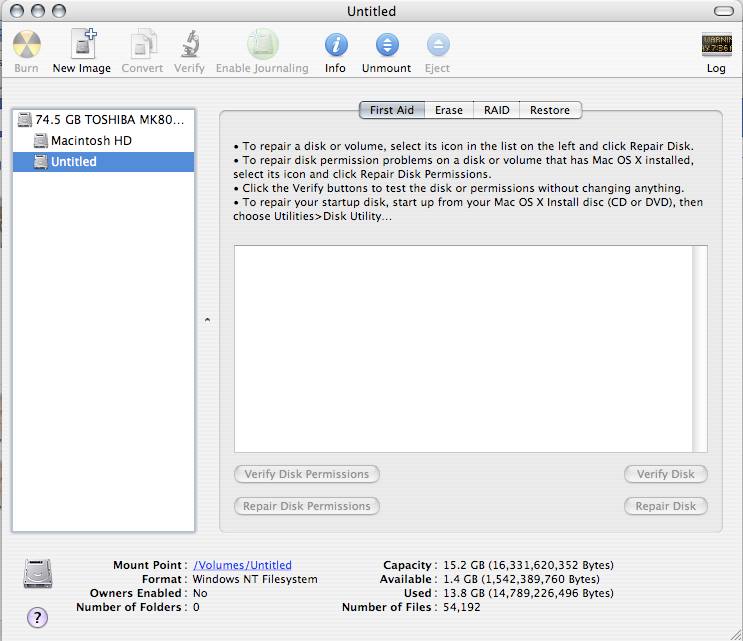
Task: Select the 74.5 GB TOSHIBA disk
Action: 103,119
